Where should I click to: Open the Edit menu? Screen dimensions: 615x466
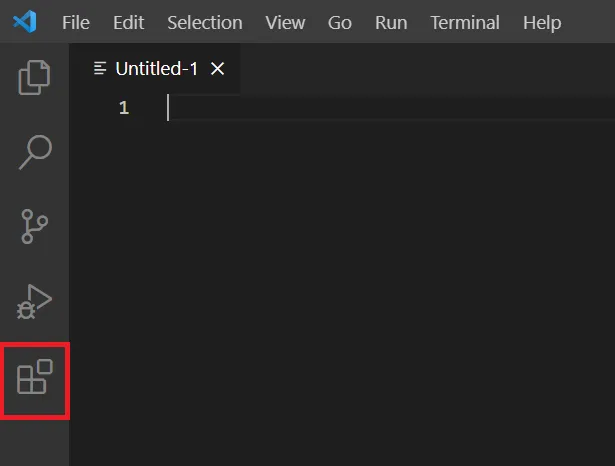tap(128, 22)
